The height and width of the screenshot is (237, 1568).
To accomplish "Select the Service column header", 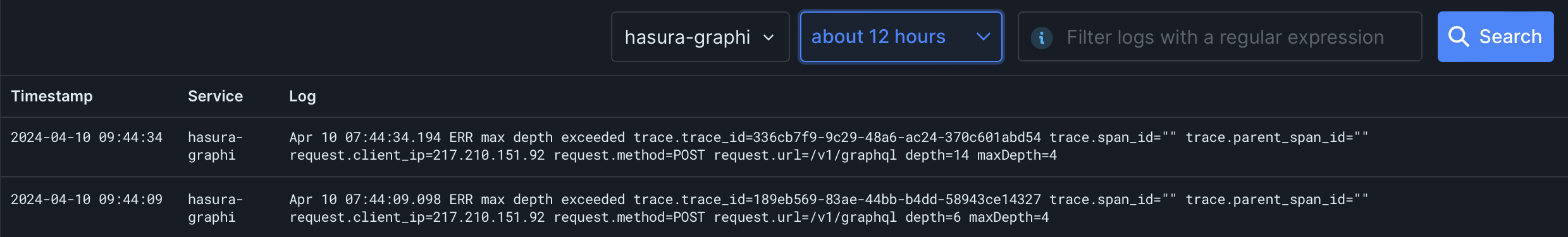I will pos(215,96).
